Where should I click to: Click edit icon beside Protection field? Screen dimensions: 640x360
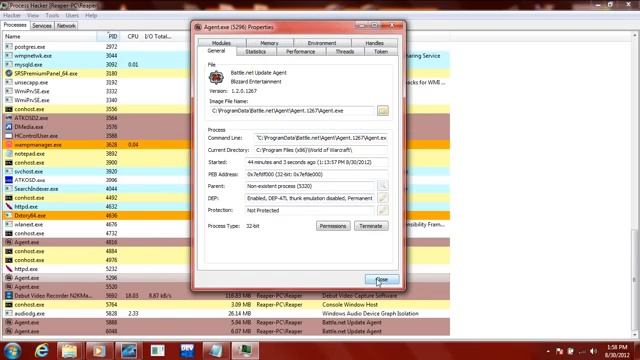click(382, 210)
